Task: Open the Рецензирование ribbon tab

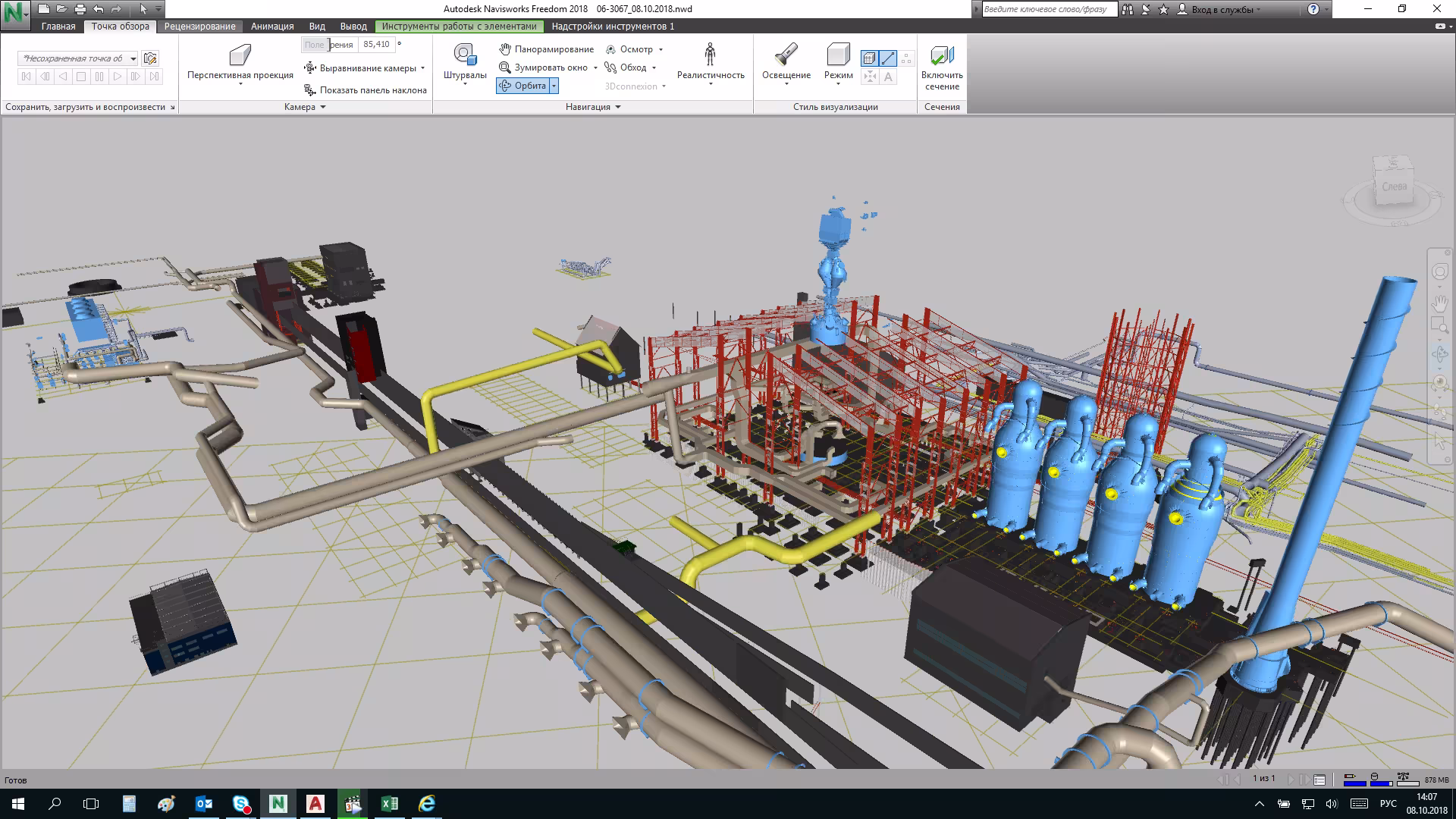Action: pos(199,27)
